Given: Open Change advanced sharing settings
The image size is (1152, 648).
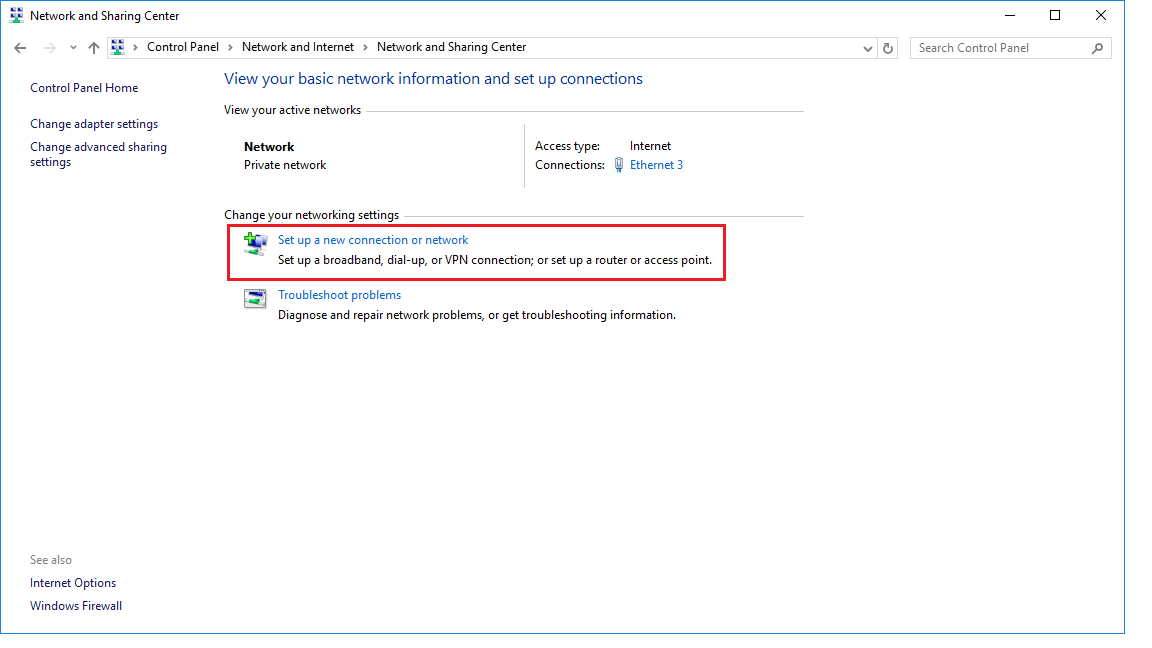Looking at the screenshot, I should pos(98,154).
